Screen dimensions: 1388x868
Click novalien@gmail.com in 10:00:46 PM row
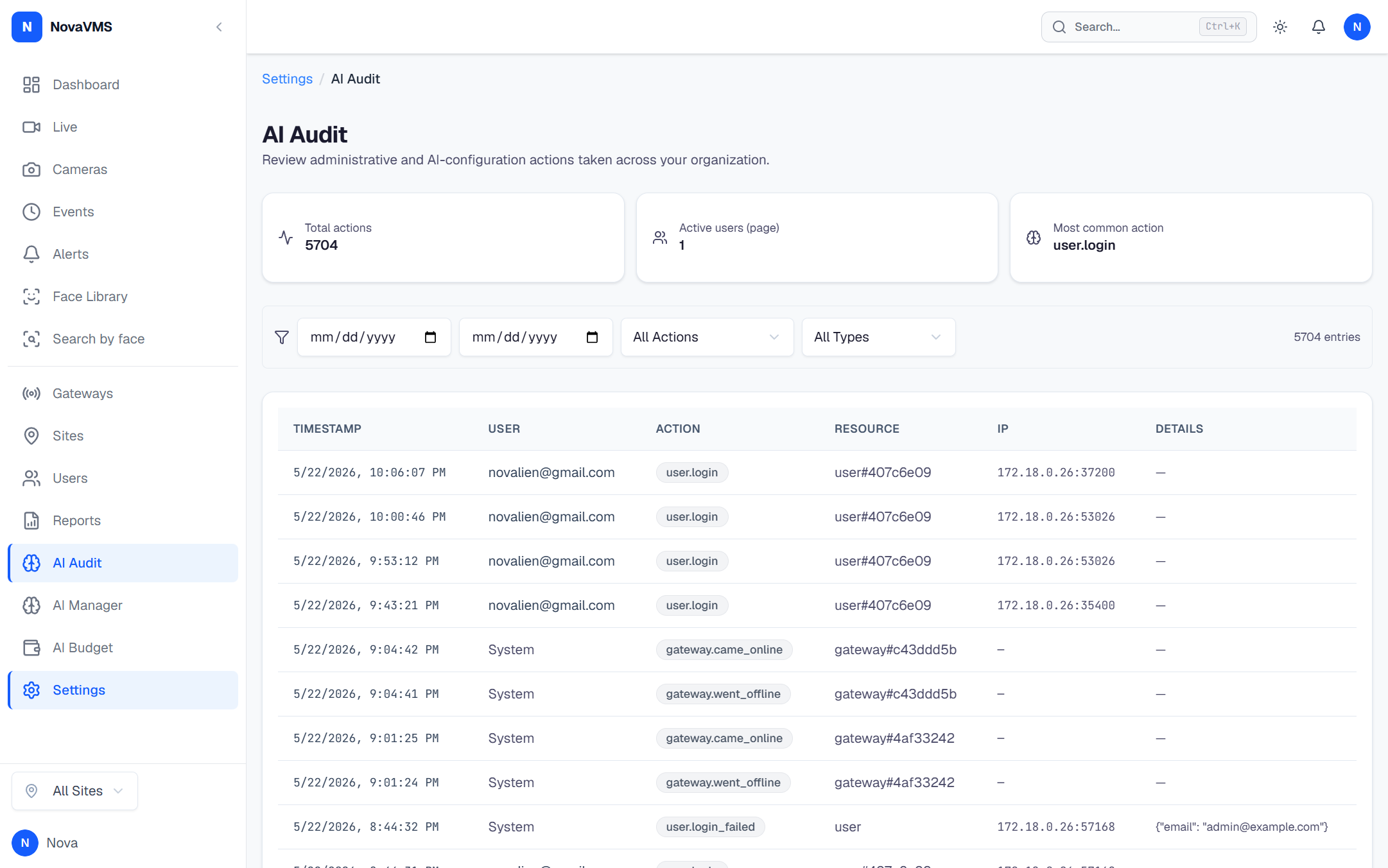551,517
